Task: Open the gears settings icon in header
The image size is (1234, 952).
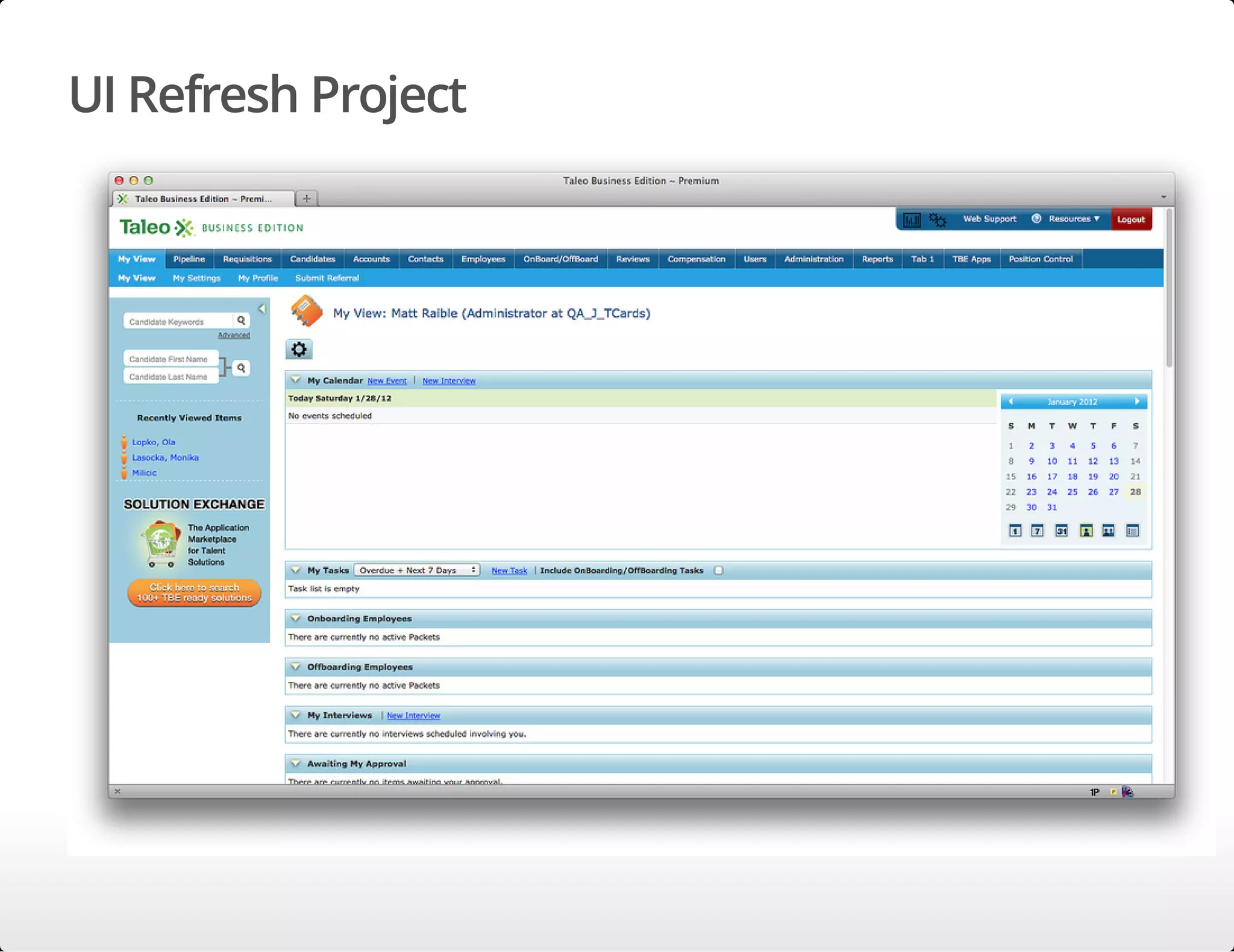Action: [938, 220]
